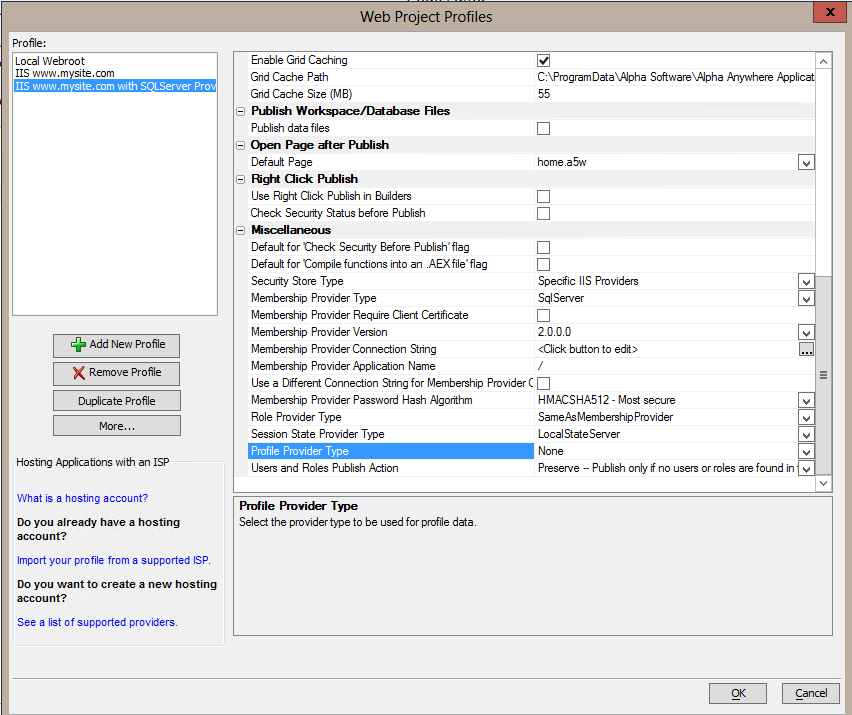Open the Default Page dropdown
Screen dimensions: 852x715
pos(806,162)
